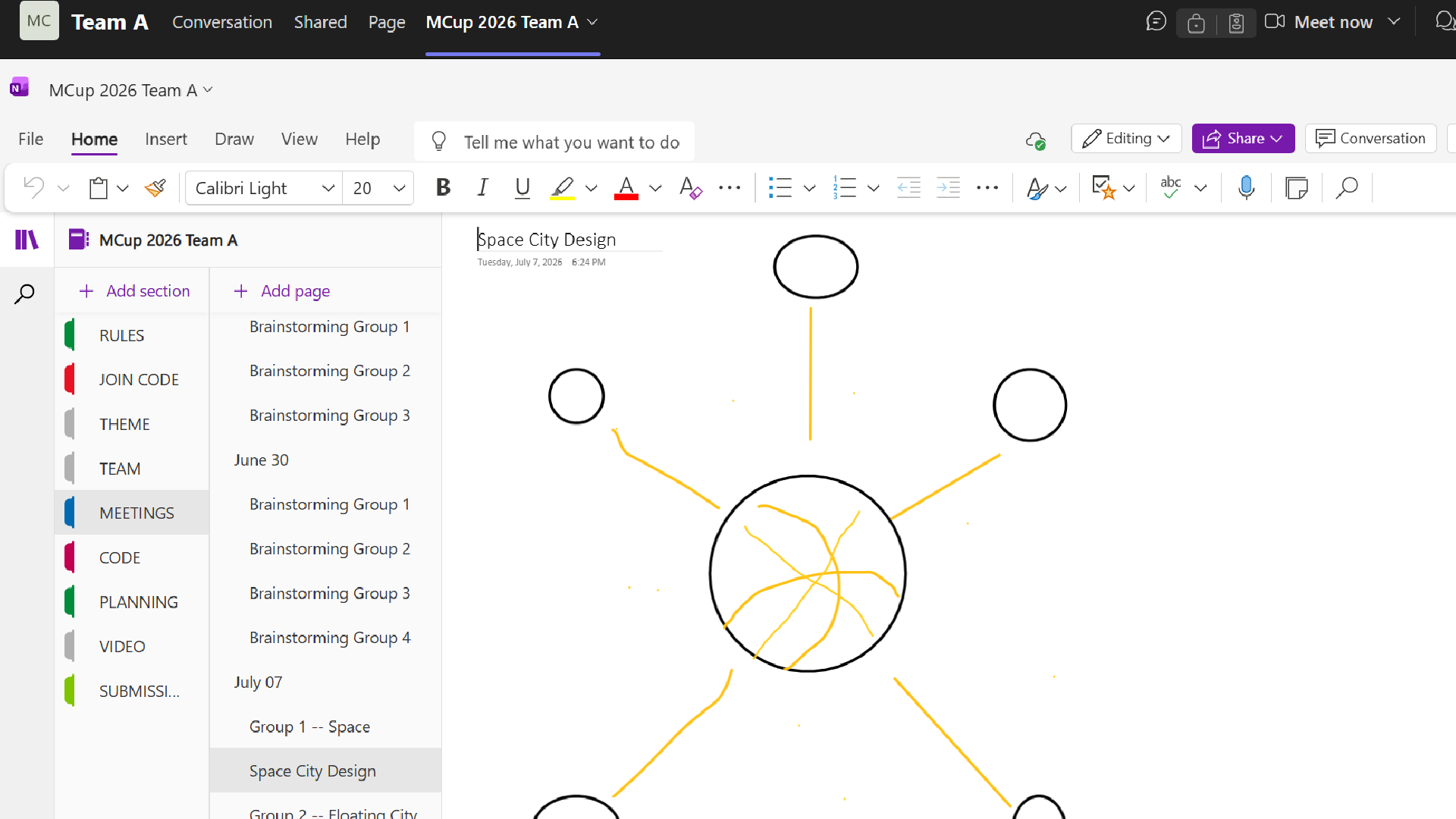Open the Editing mode dropdown
1456x819 pixels.
coord(1126,139)
